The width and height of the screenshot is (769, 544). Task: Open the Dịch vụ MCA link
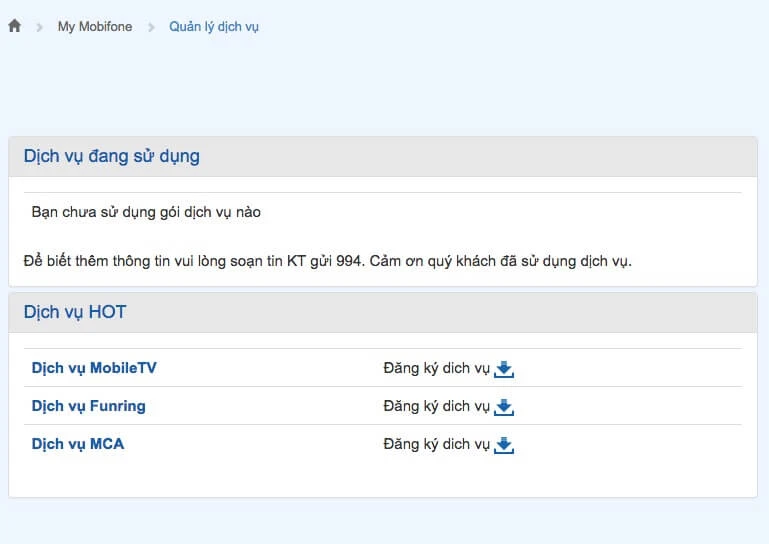[78, 444]
